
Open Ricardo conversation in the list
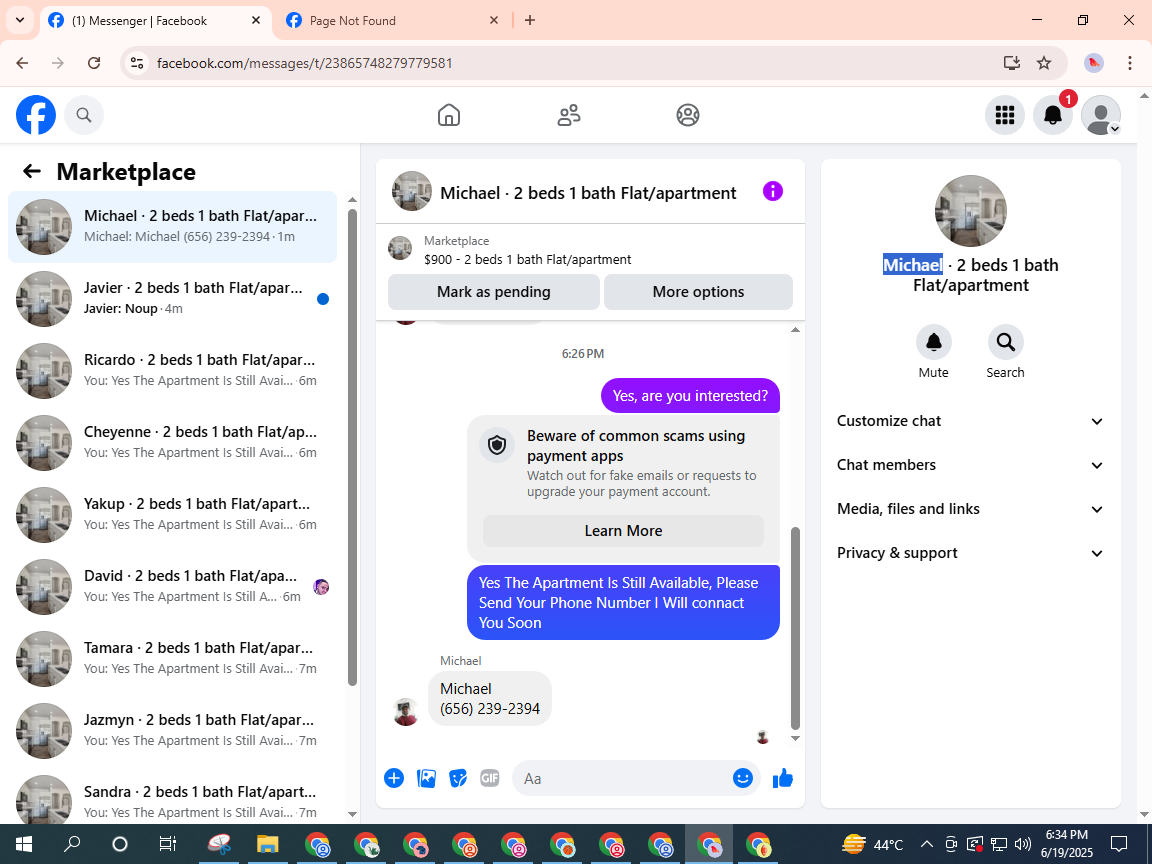point(173,370)
